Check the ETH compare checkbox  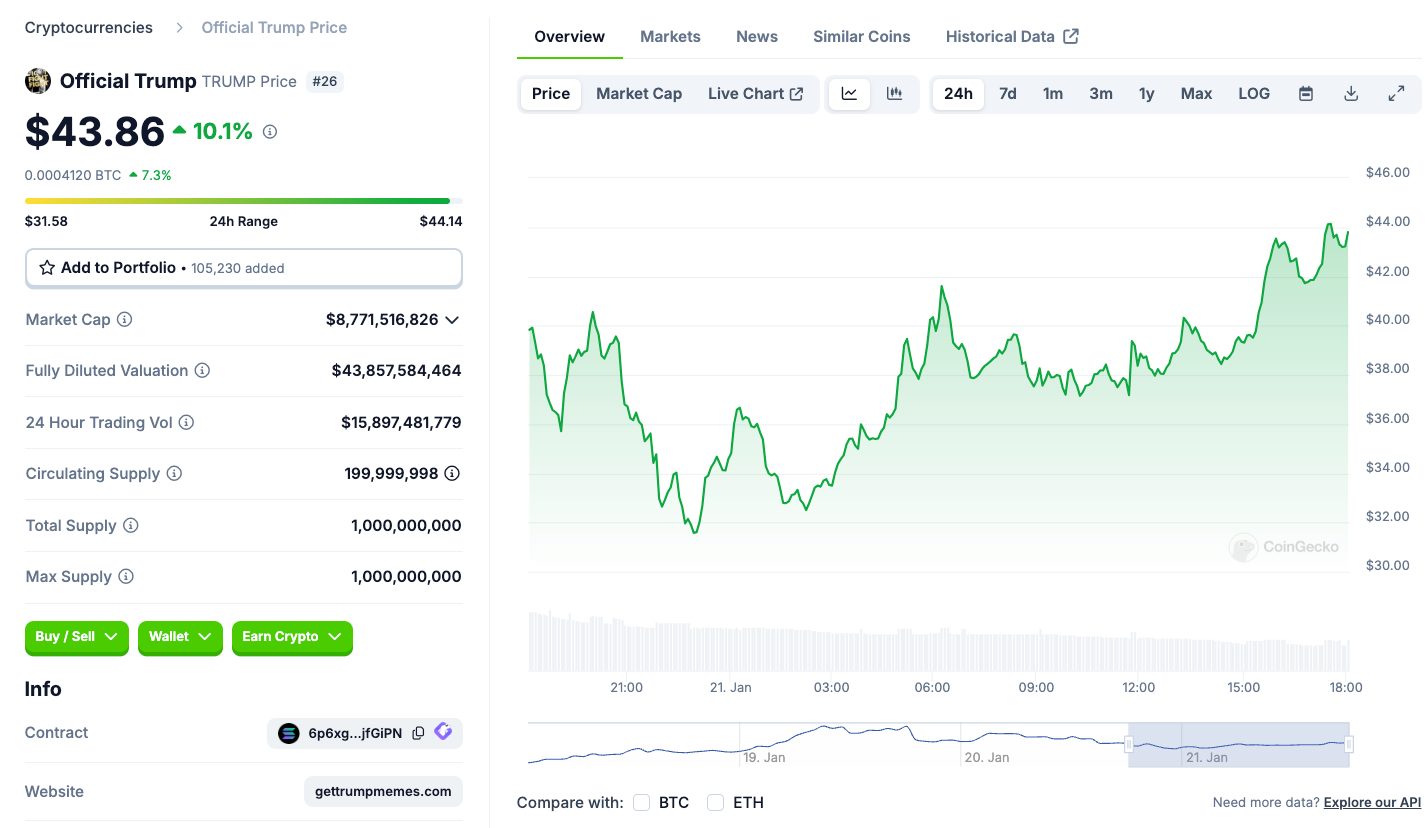point(716,802)
